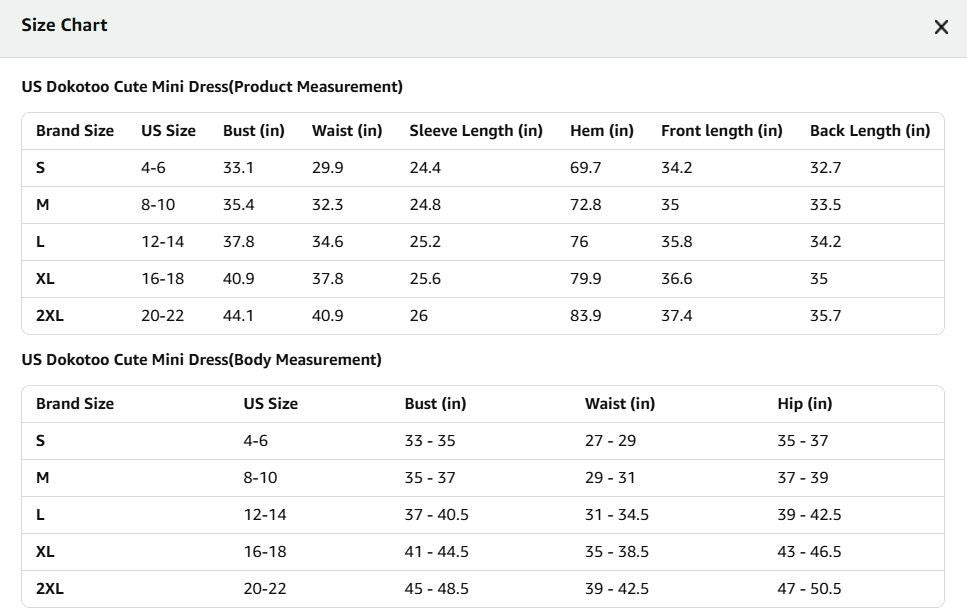
Task: Select back length 33.5 for size M
Action: pos(825,205)
